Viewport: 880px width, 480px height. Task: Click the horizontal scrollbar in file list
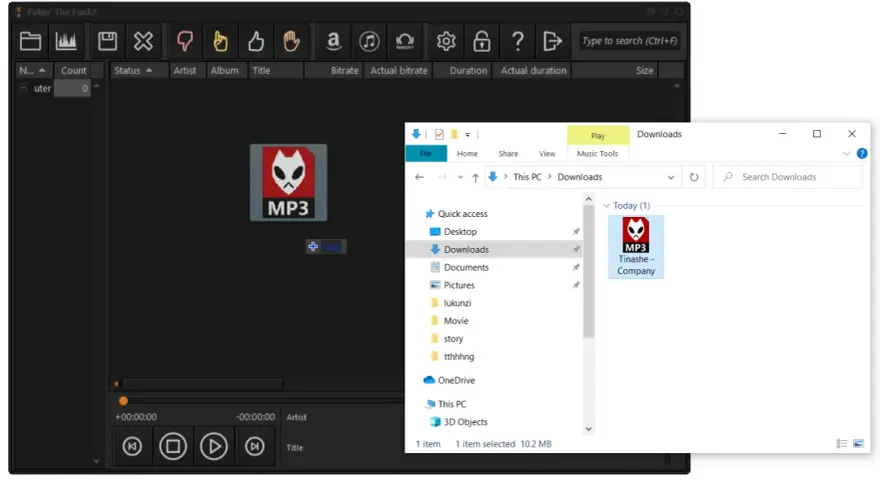[x=203, y=384]
